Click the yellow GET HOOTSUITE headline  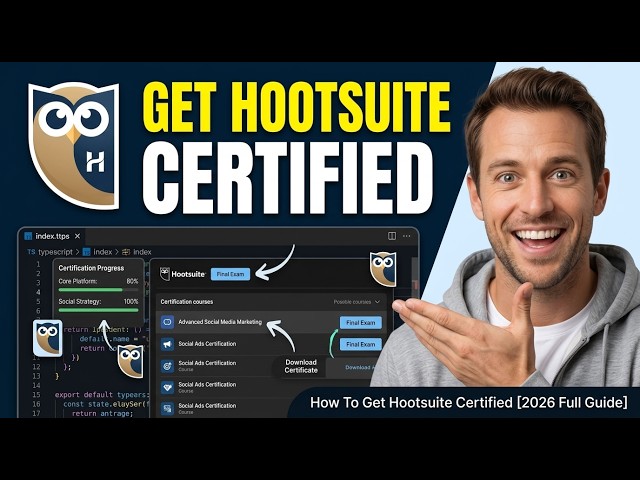click(296, 108)
